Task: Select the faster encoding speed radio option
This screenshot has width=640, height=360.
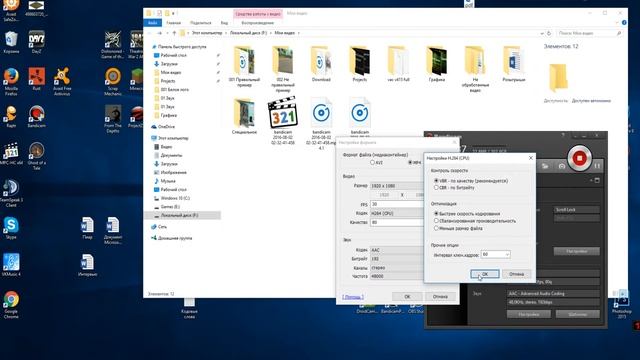Action: click(436, 213)
